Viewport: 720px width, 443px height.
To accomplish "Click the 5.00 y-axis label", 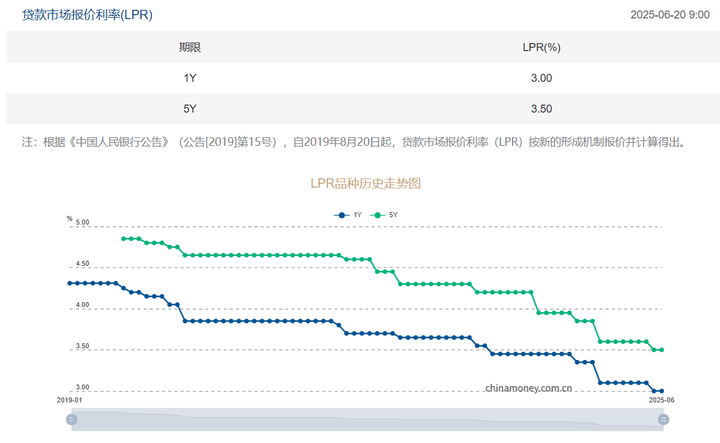I will click(x=82, y=223).
